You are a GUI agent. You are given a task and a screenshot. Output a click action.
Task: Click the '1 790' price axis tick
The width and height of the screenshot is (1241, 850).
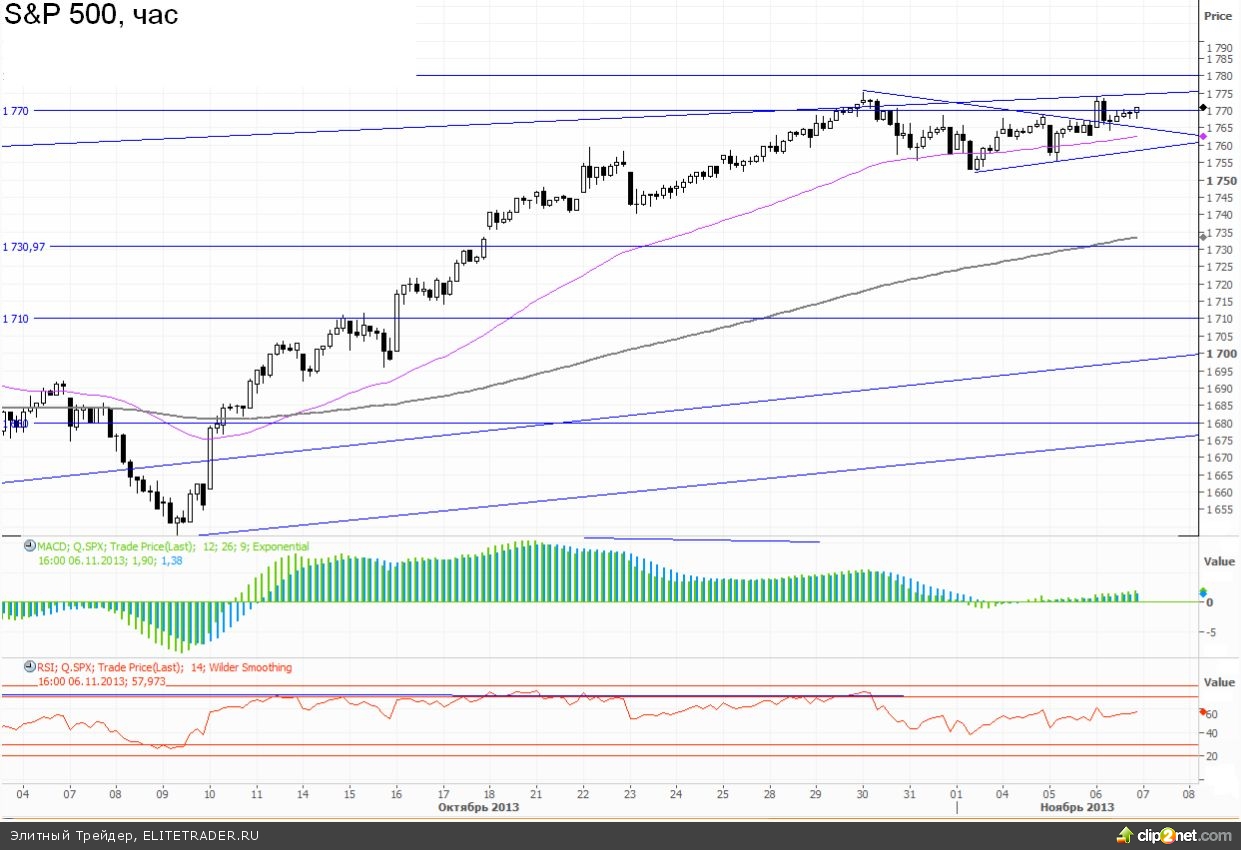(1218, 47)
